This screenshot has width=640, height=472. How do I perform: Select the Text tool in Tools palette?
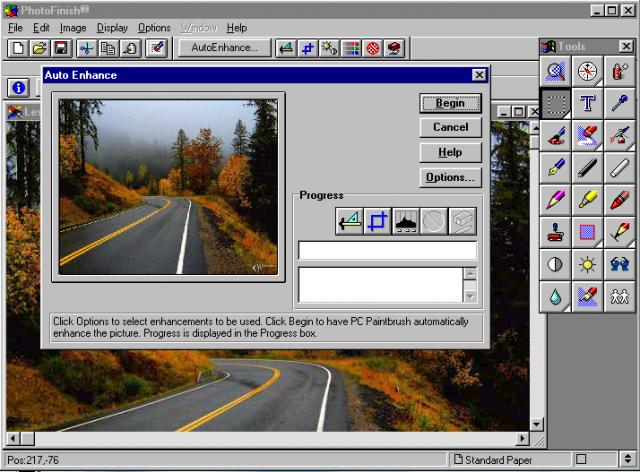588,103
